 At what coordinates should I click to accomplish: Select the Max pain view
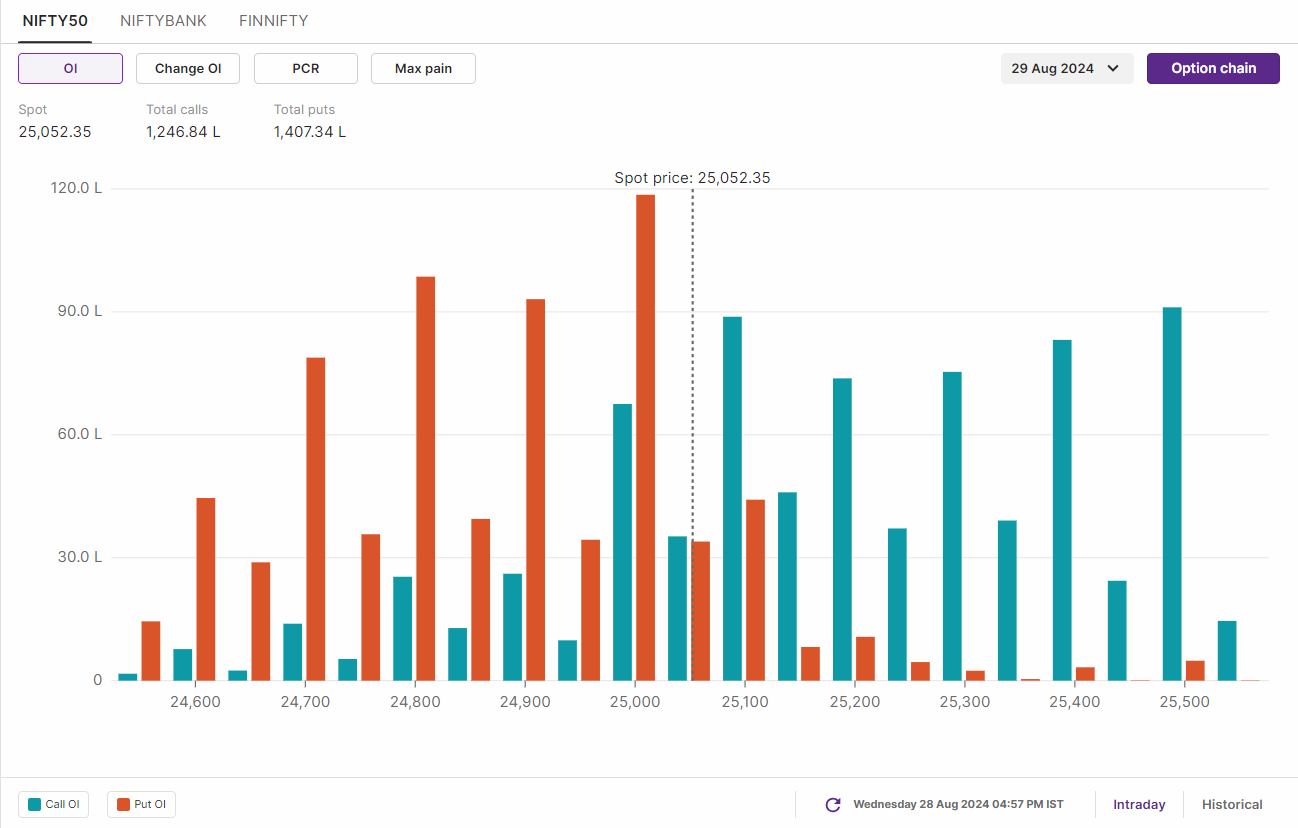pos(423,68)
